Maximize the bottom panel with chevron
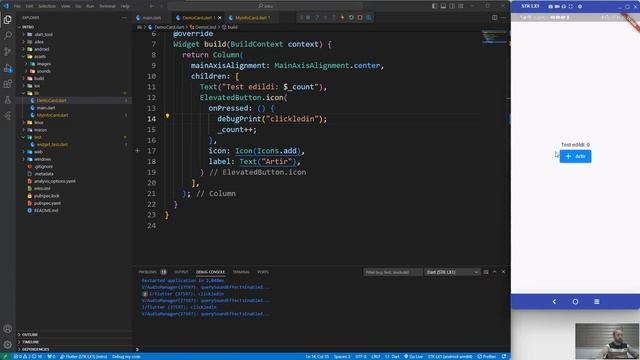Screen dimensions: 640x360 coord(495,272)
